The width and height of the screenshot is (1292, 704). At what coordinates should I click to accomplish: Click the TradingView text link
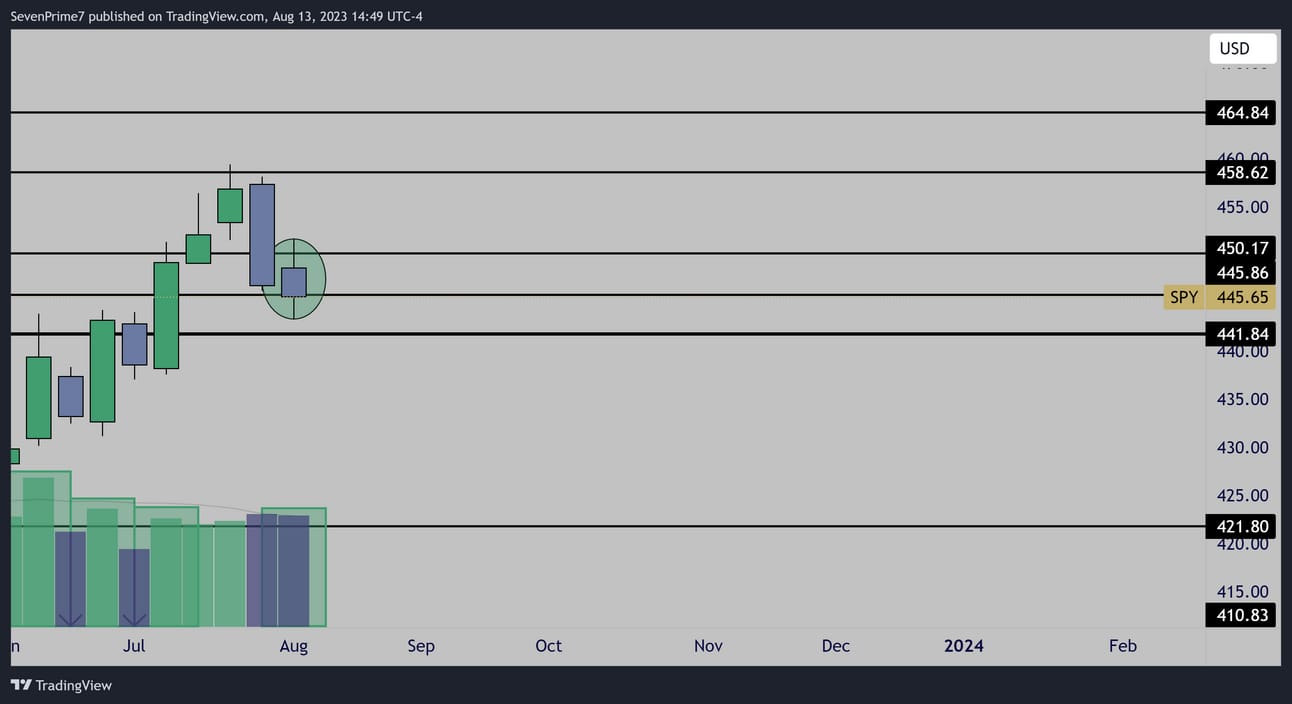(73, 685)
